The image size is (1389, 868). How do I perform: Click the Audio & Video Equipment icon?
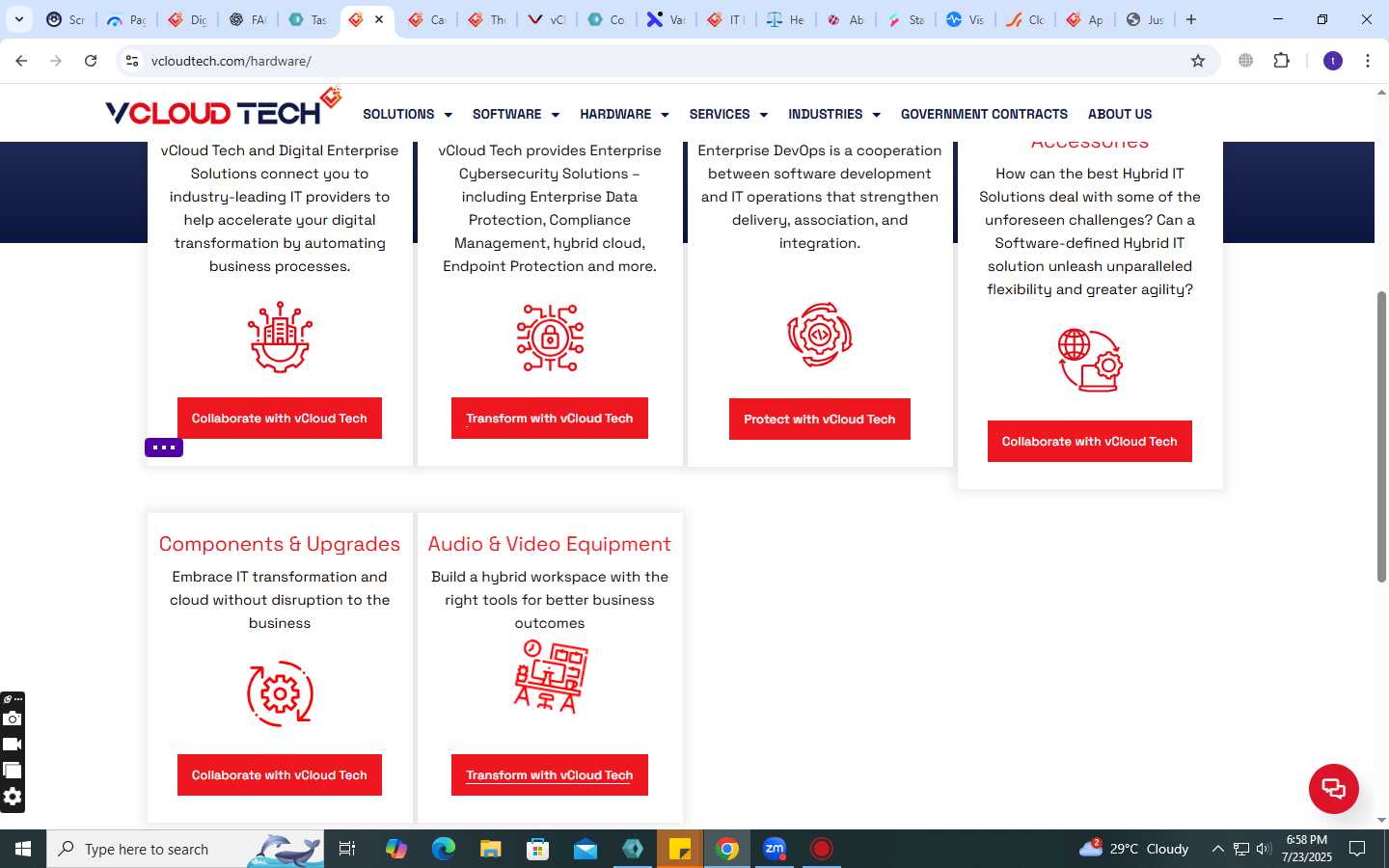point(550,677)
